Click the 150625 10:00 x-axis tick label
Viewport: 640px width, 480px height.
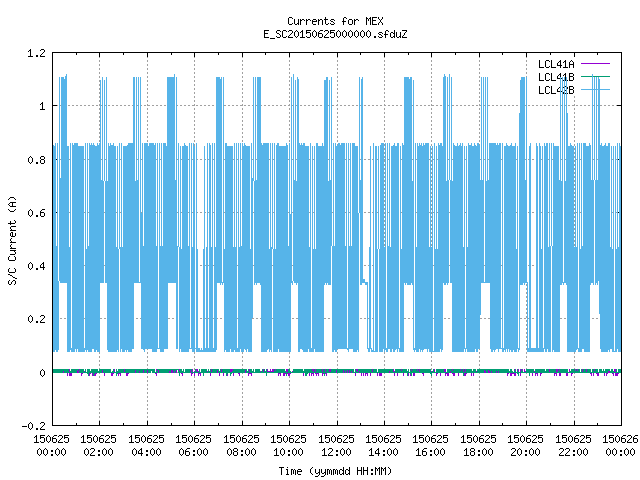point(288,446)
